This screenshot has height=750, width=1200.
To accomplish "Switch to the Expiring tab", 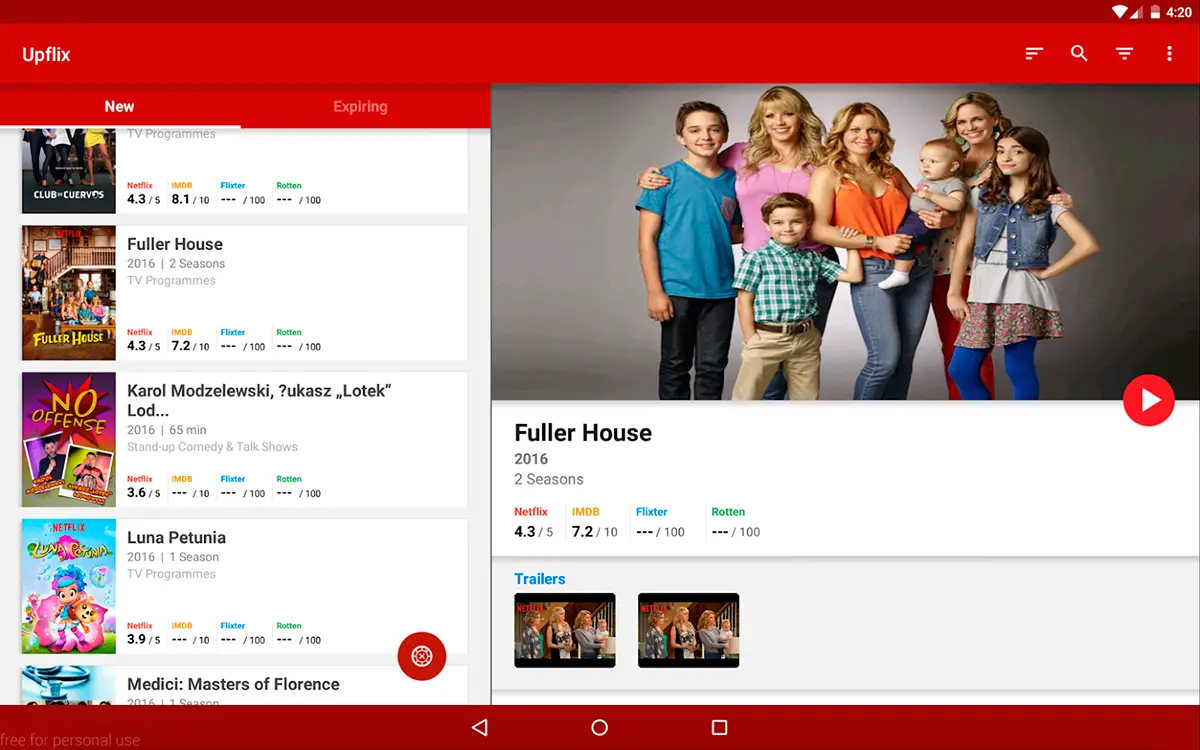I will [360, 106].
